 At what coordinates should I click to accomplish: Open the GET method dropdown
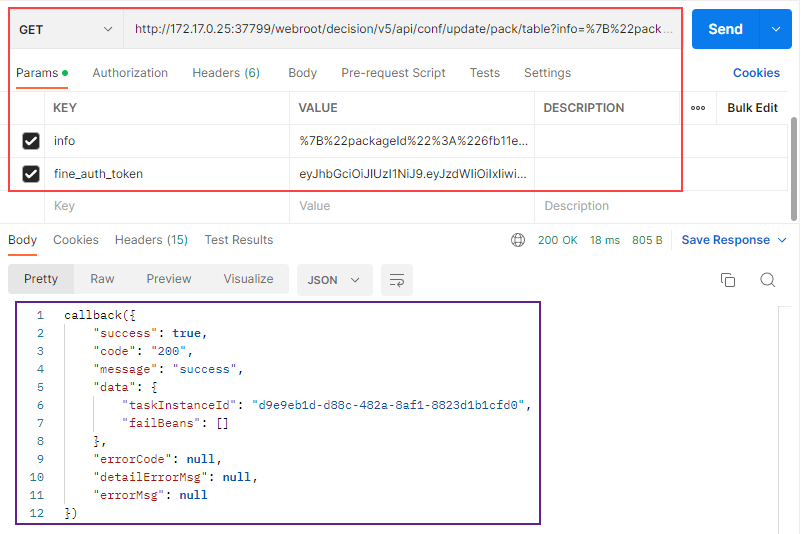(x=66, y=30)
